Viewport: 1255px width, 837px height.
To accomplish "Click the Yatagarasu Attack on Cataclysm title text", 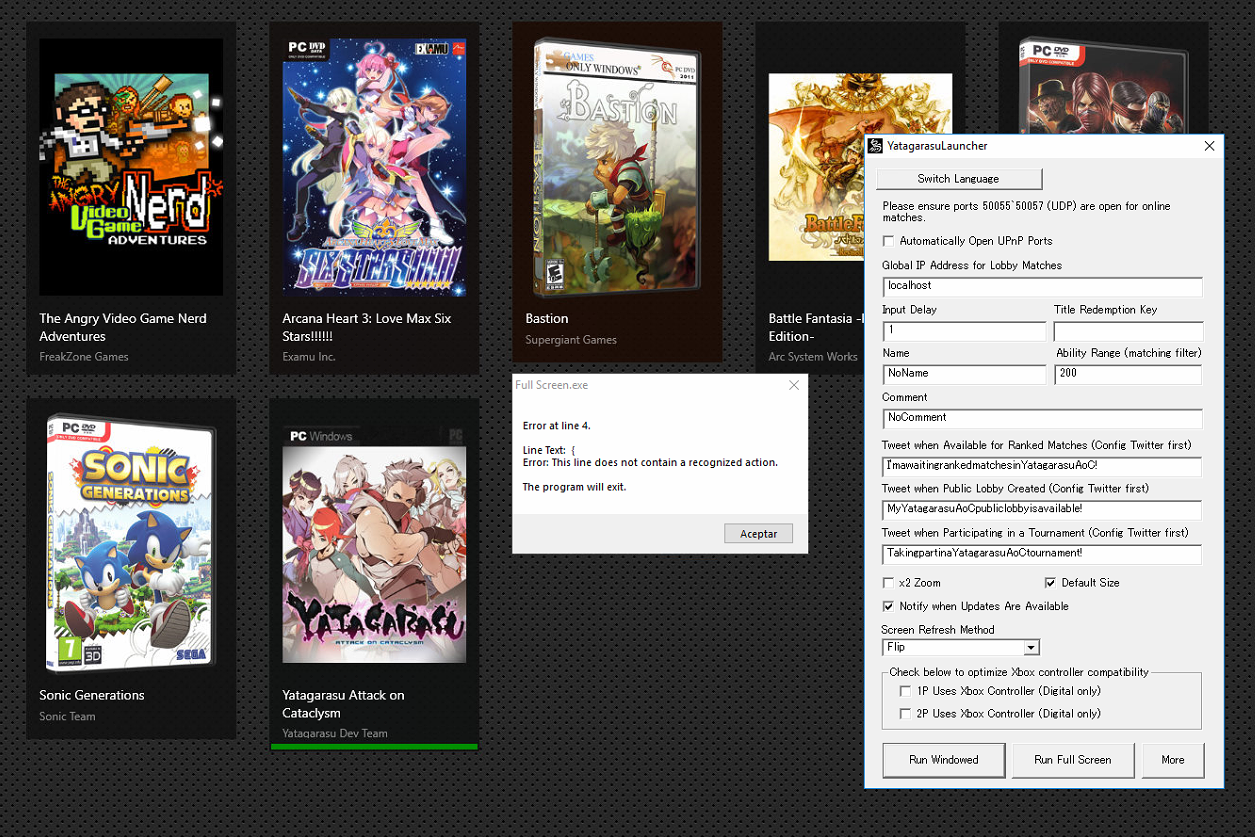I will (343, 705).
